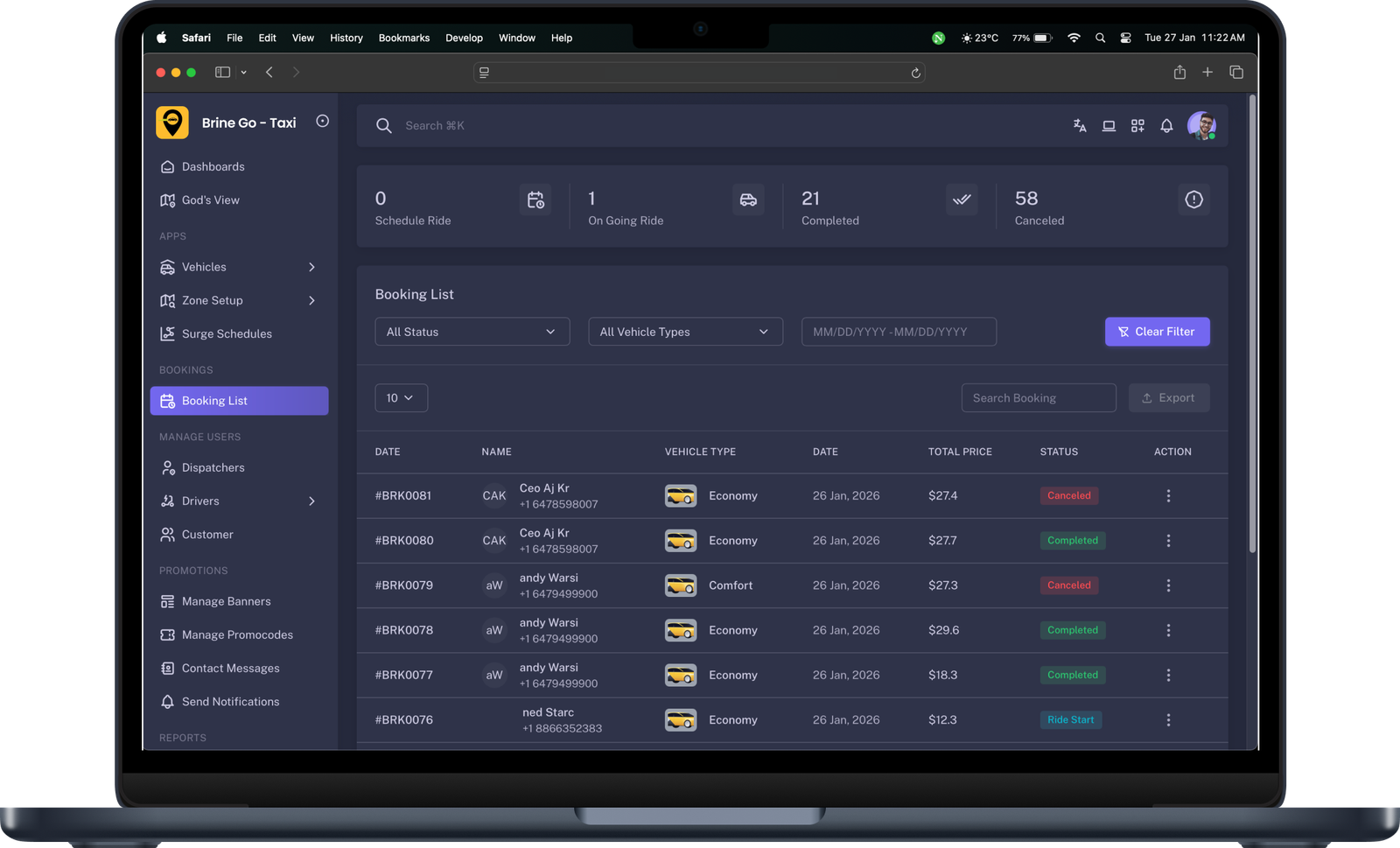Click the Export button
This screenshot has width=1400, height=848.
(x=1169, y=398)
